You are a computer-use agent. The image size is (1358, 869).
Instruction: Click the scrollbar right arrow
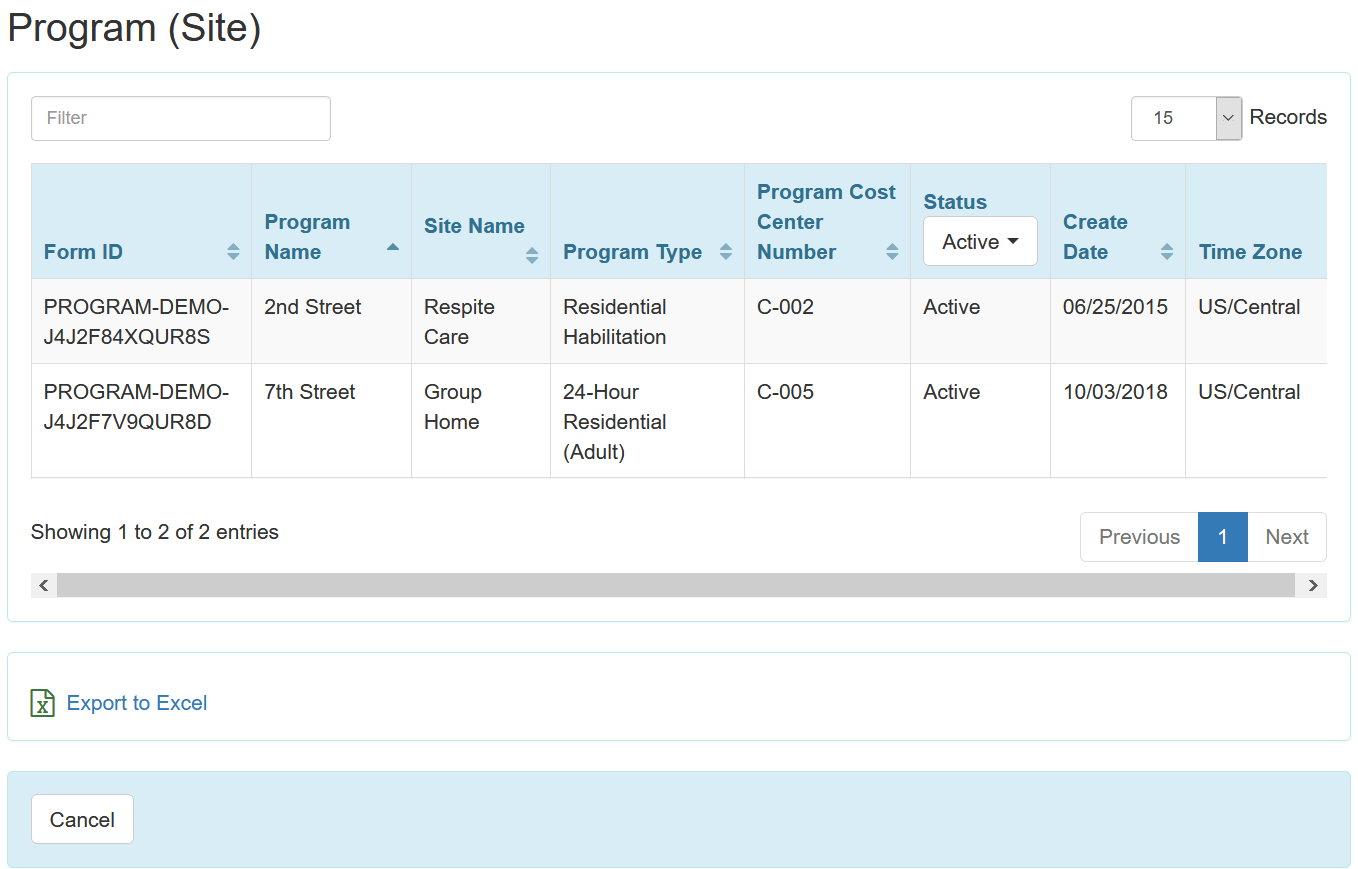coord(1312,585)
